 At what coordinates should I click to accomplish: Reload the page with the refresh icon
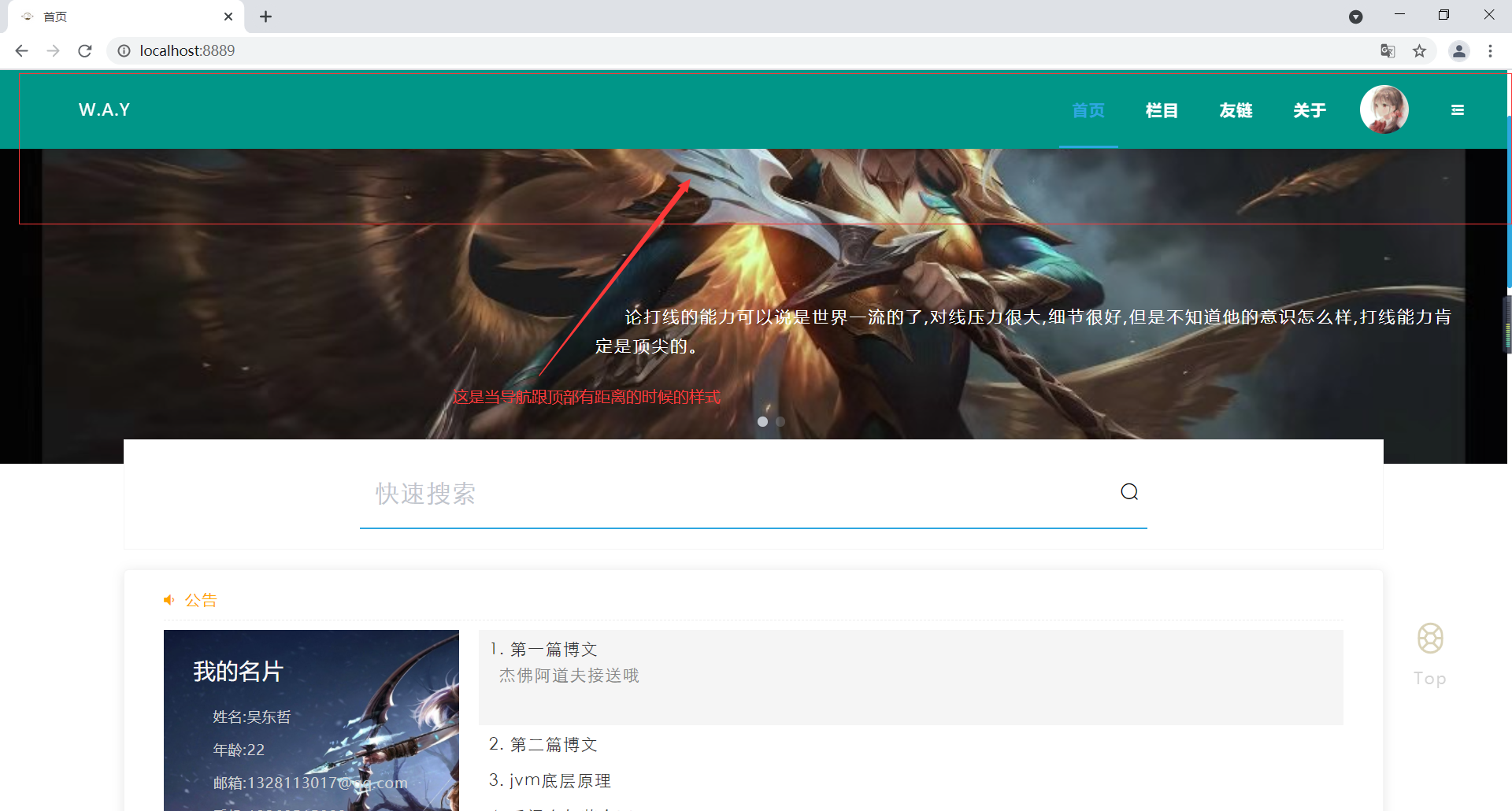point(84,50)
